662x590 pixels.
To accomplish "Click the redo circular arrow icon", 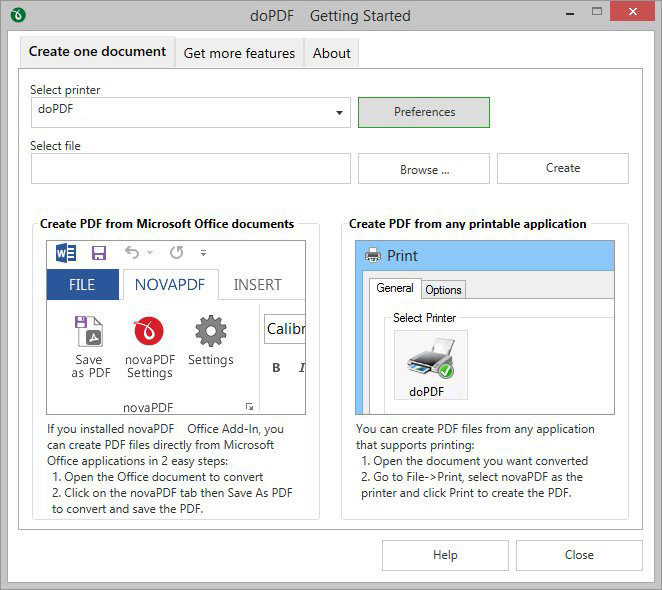I will [176, 253].
